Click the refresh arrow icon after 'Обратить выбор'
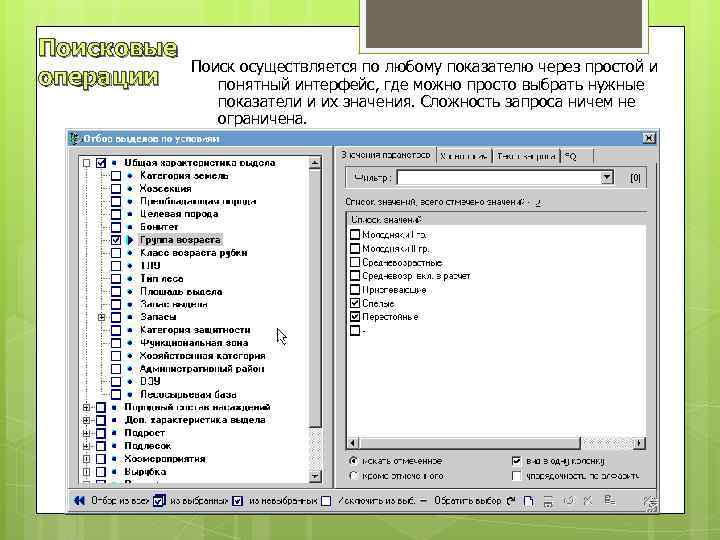Screen dimensions: 720x540 [x=512, y=501]
